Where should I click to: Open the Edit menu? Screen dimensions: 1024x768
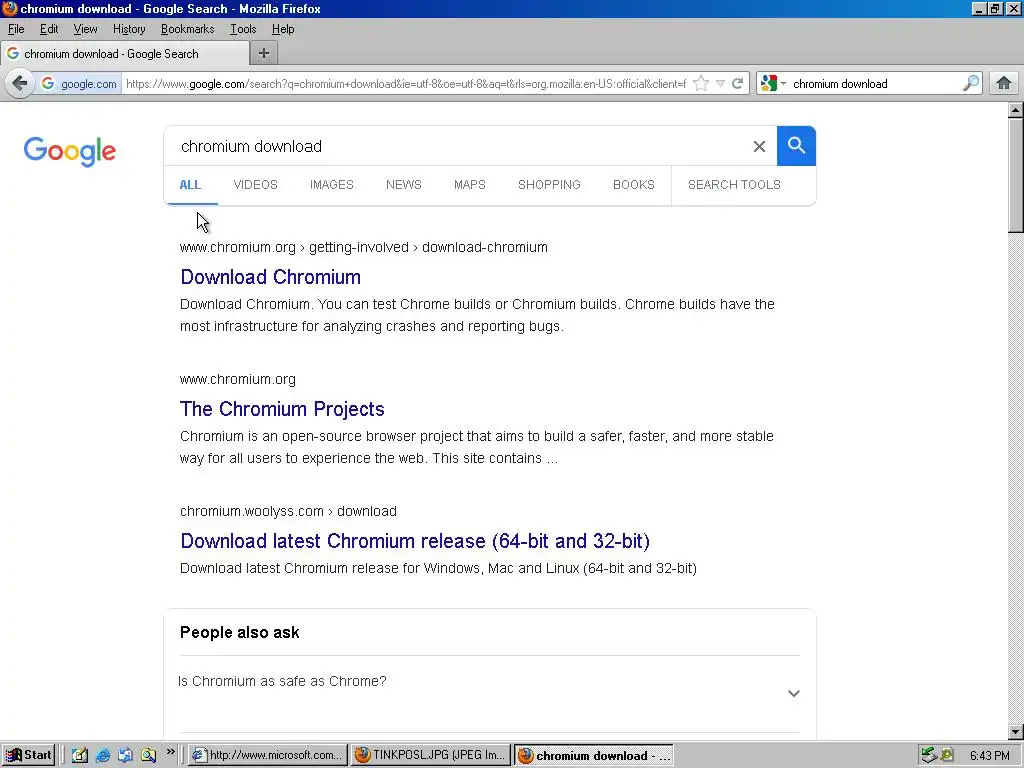(x=49, y=29)
